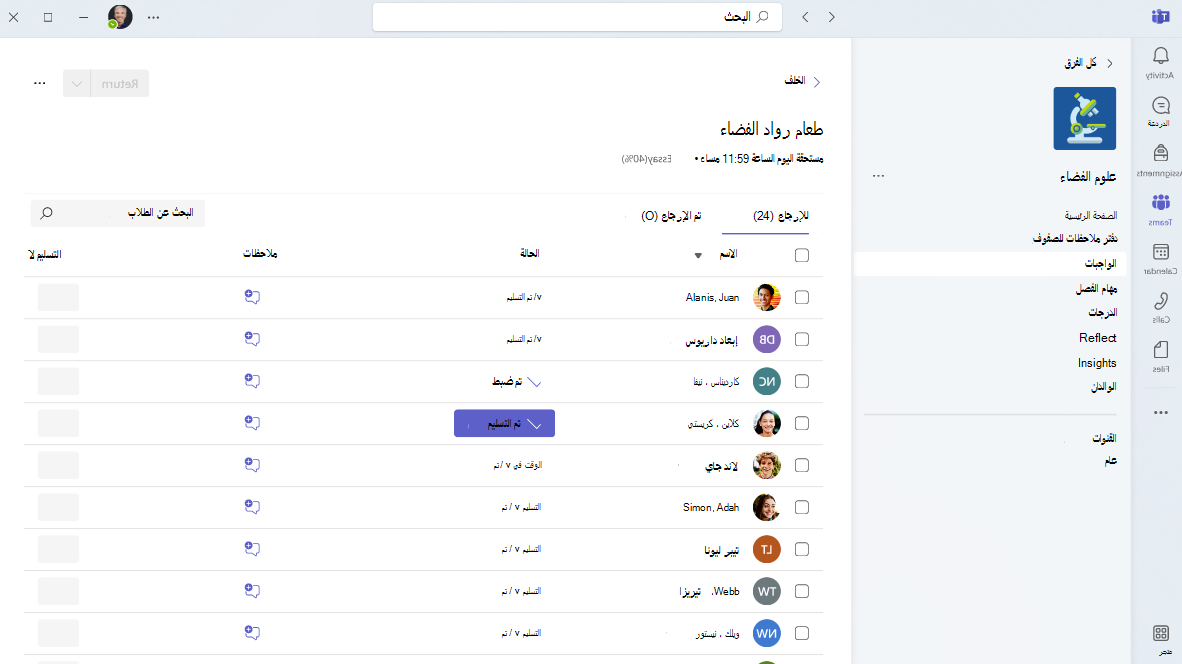Open feedback icon for Simon, Adah
Image resolution: width=1182 pixels, height=664 pixels.
tap(253, 507)
